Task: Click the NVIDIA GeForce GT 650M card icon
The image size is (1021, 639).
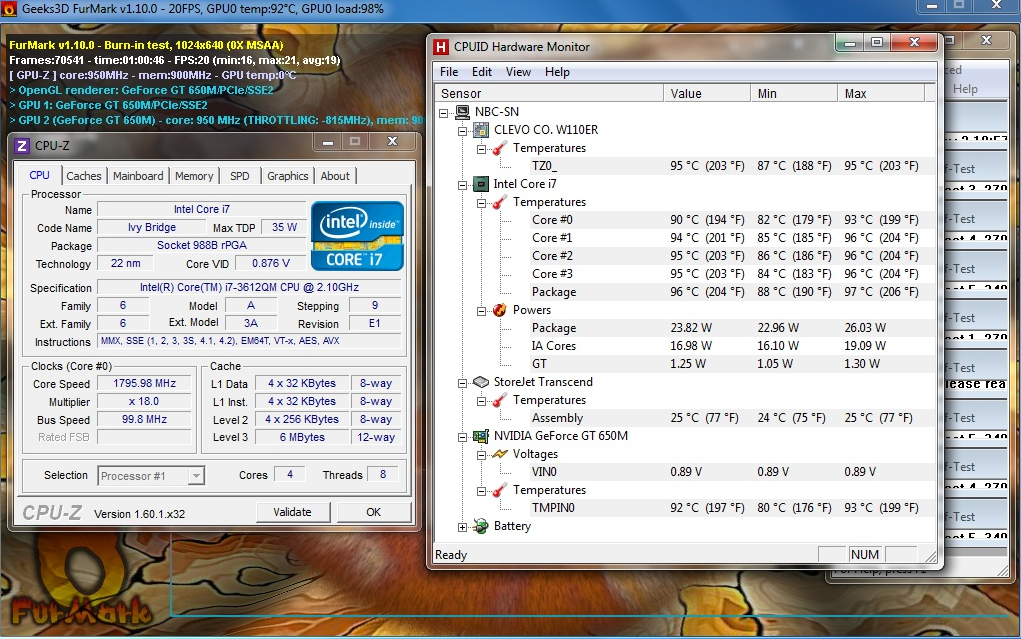Action: pyautogui.click(x=481, y=436)
